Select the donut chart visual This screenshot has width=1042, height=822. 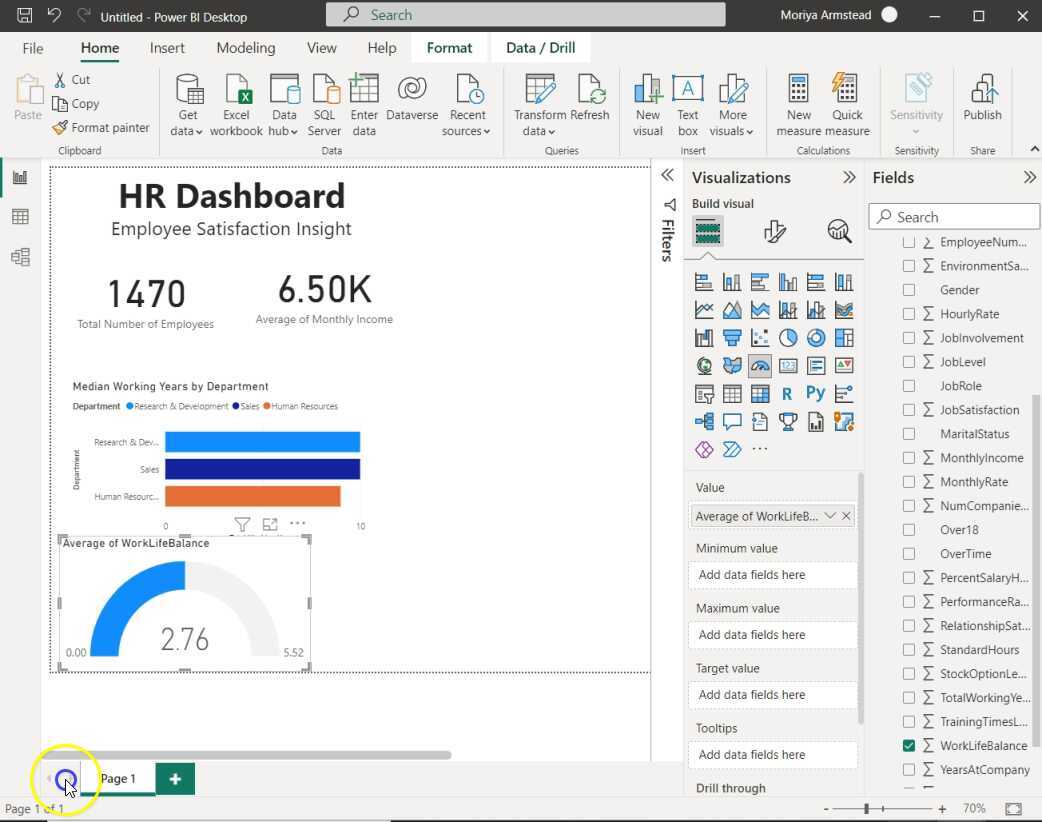pyautogui.click(x=816, y=338)
